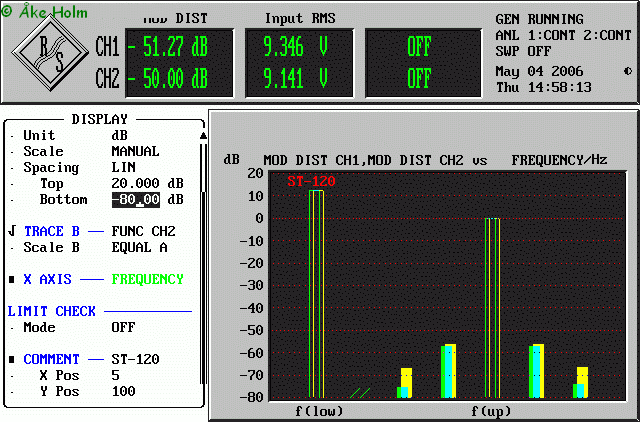Screen dimensions: 640x422
Task: Select the COMMENT section heading
Action: tap(51, 359)
